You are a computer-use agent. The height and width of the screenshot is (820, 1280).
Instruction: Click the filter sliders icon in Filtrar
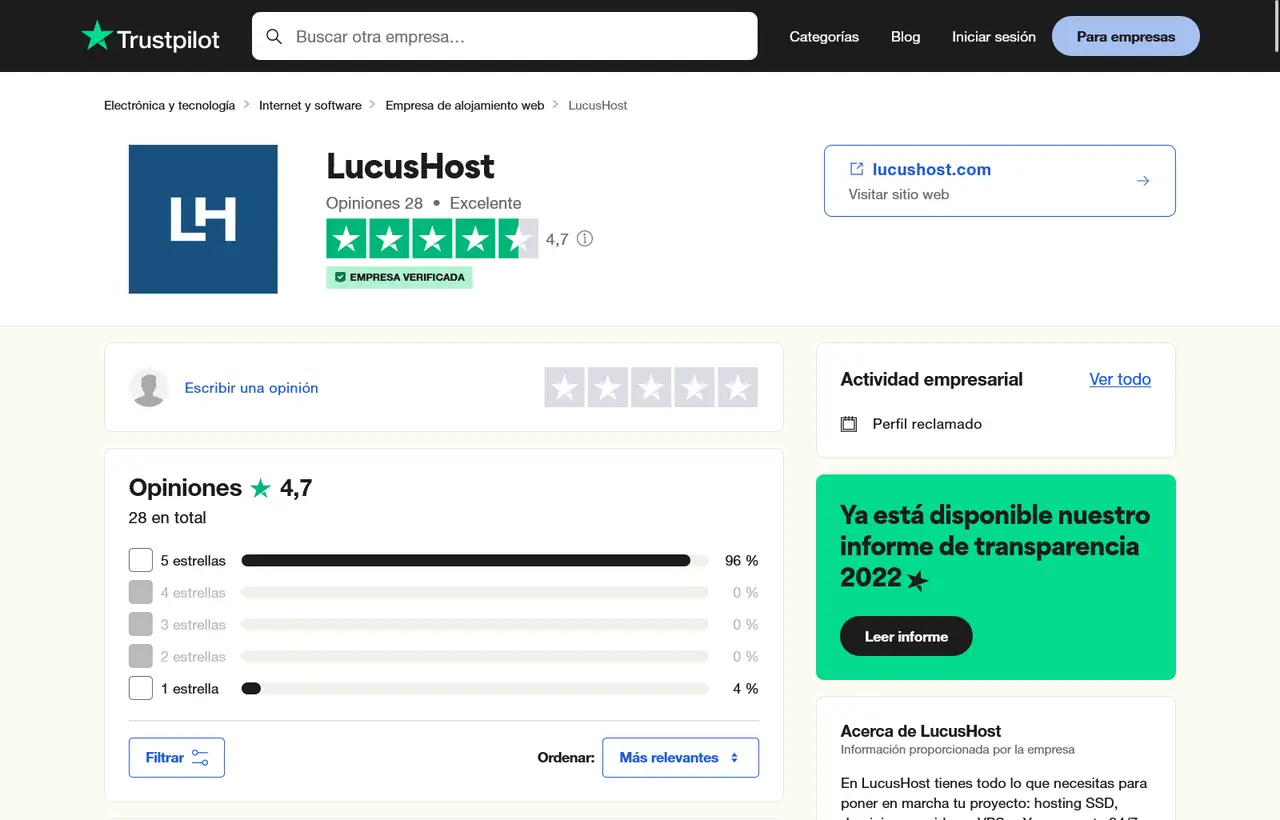200,758
